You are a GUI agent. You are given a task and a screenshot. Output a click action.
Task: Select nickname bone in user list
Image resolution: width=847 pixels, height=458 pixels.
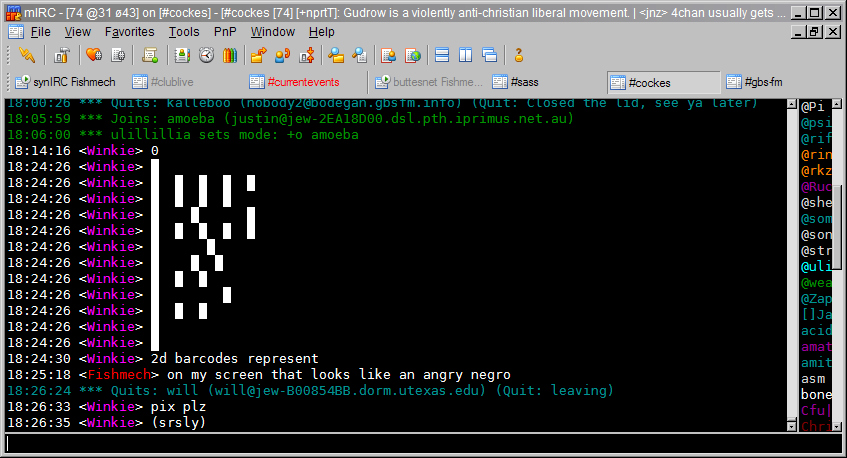pyautogui.click(x=816, y=395)
